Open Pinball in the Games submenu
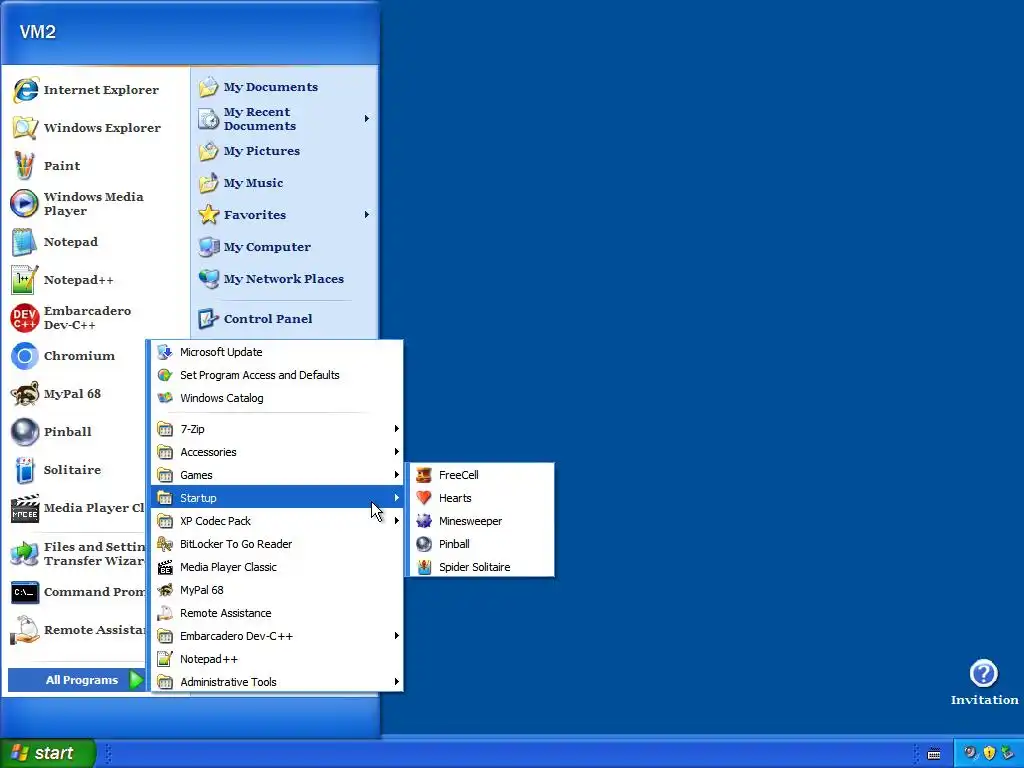 [481, 544]
